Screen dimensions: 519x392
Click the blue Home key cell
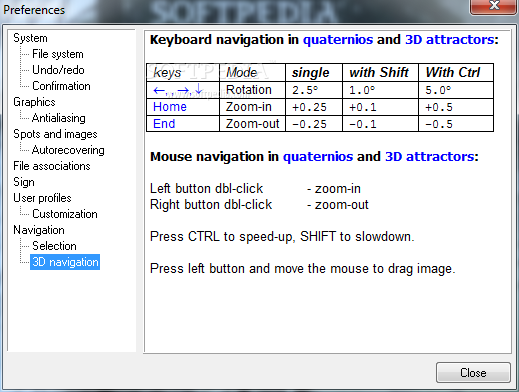[x=183, y=107]
